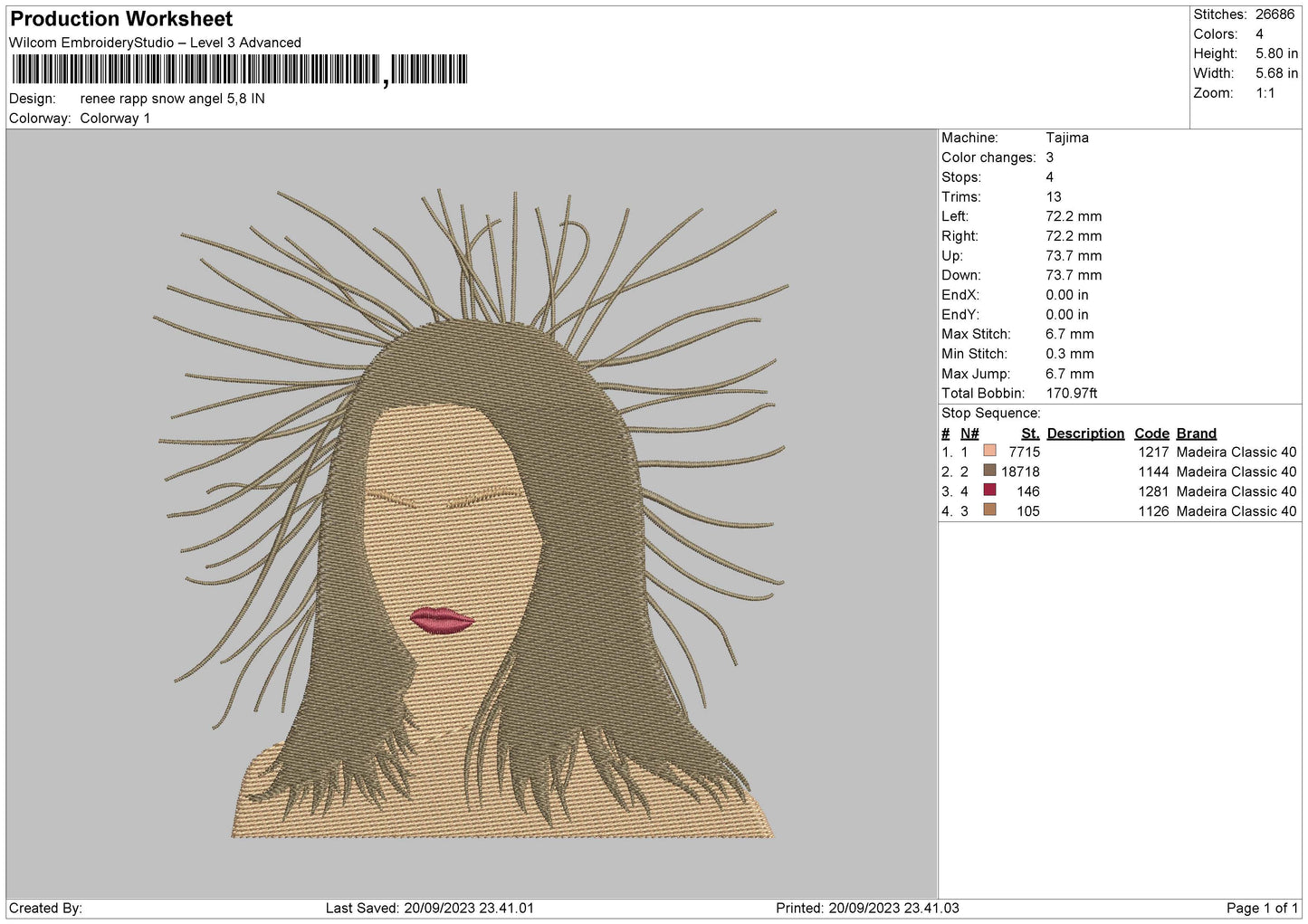Click the Stops value 4

pos(1050,177)
